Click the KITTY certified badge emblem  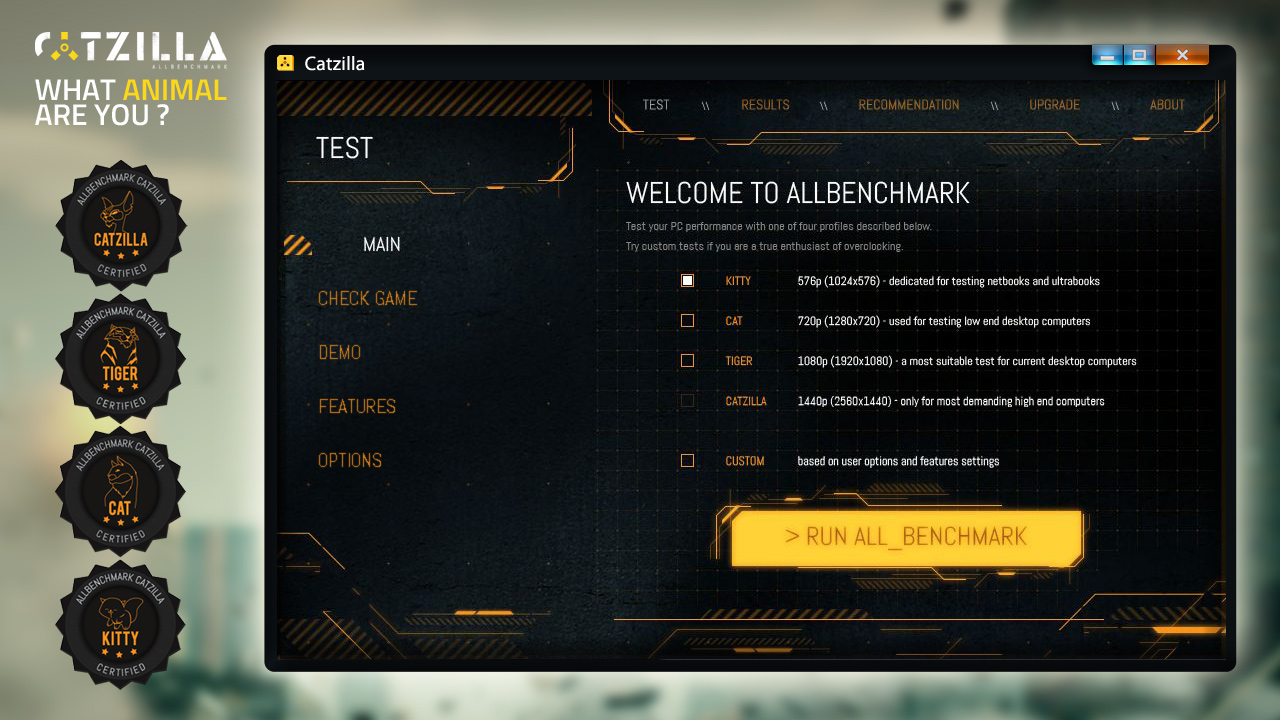[120, 626]
